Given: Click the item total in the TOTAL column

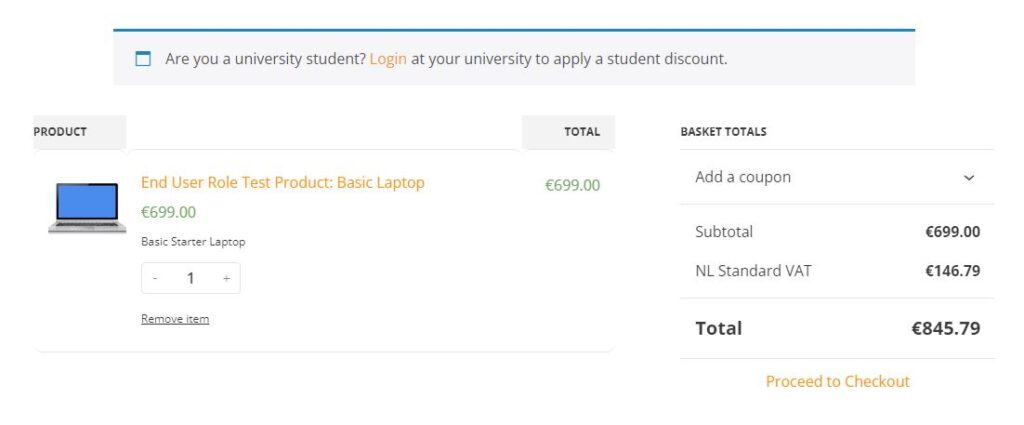Looking at the screenshot, I should coord(572,185).
